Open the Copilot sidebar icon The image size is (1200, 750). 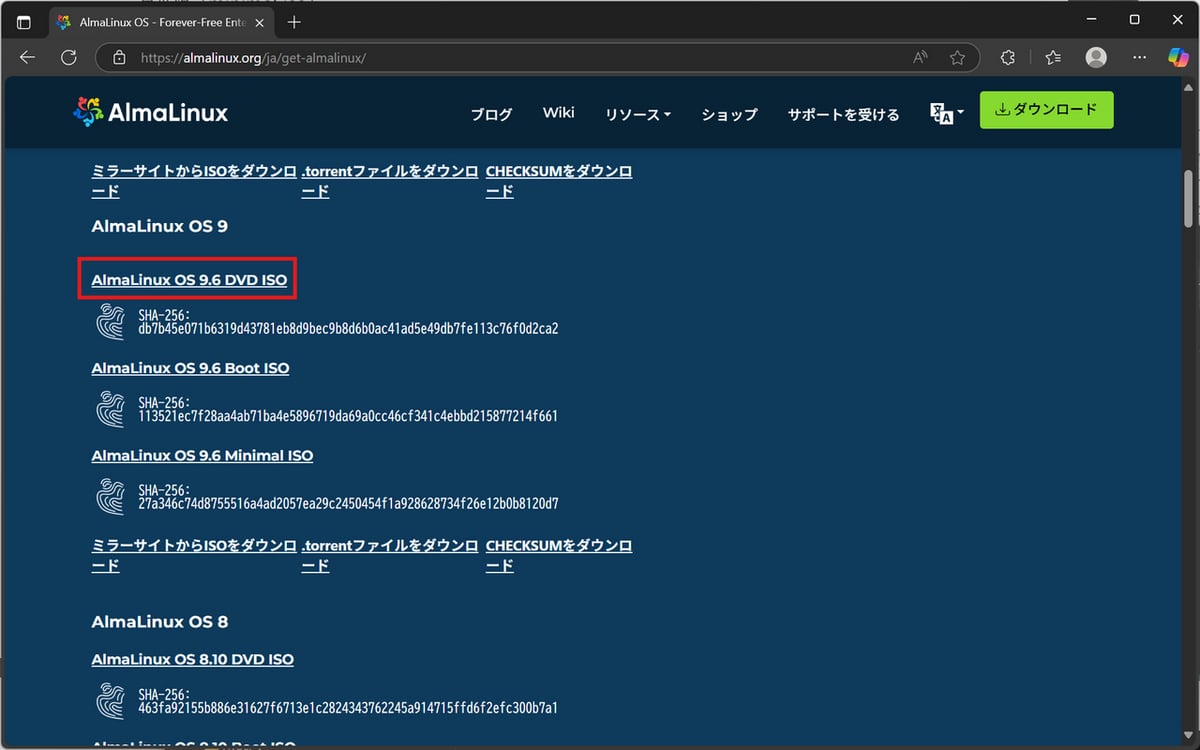coord(1178,57)
